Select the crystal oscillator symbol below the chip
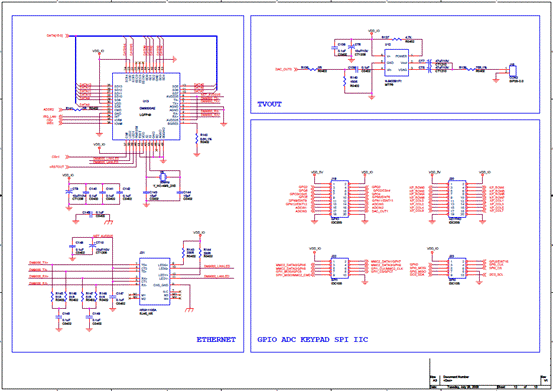This screenshot has width=553, height=391. [163, 176]
